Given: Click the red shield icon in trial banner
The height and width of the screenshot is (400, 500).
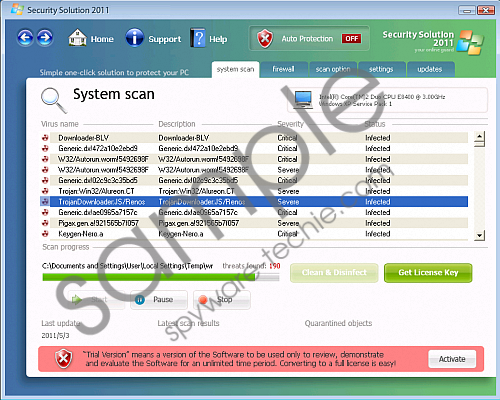Looking at the screenshot, I should [64, 359].
